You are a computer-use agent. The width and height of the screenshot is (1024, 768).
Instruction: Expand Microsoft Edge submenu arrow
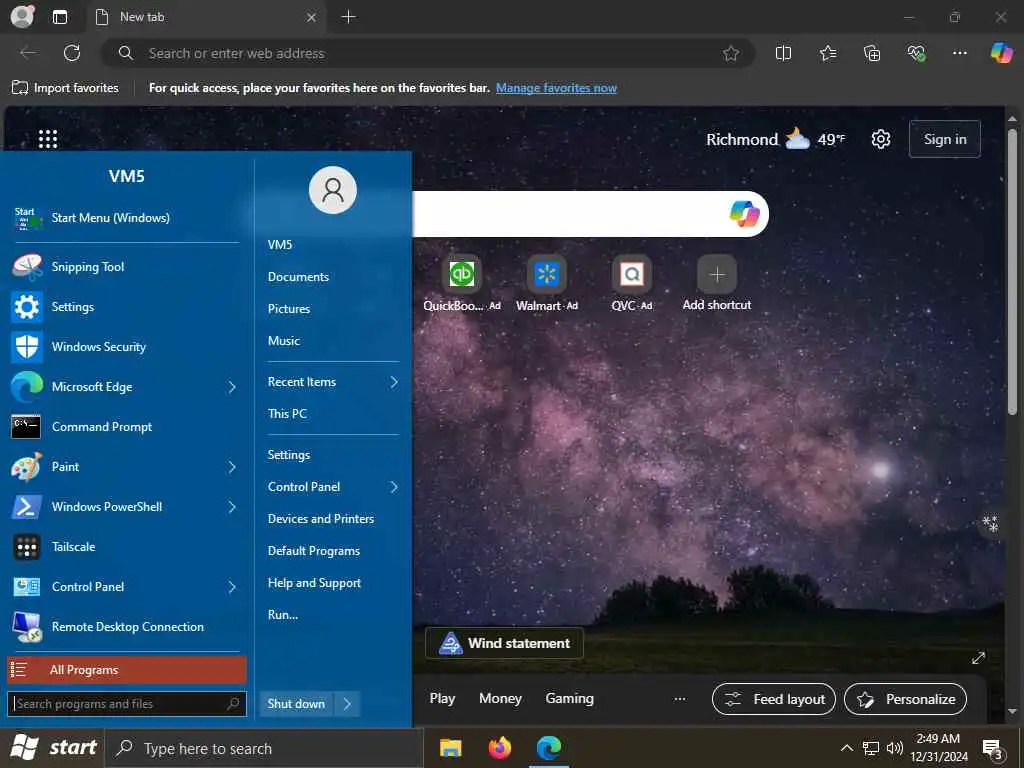click(x=232, y=387)
